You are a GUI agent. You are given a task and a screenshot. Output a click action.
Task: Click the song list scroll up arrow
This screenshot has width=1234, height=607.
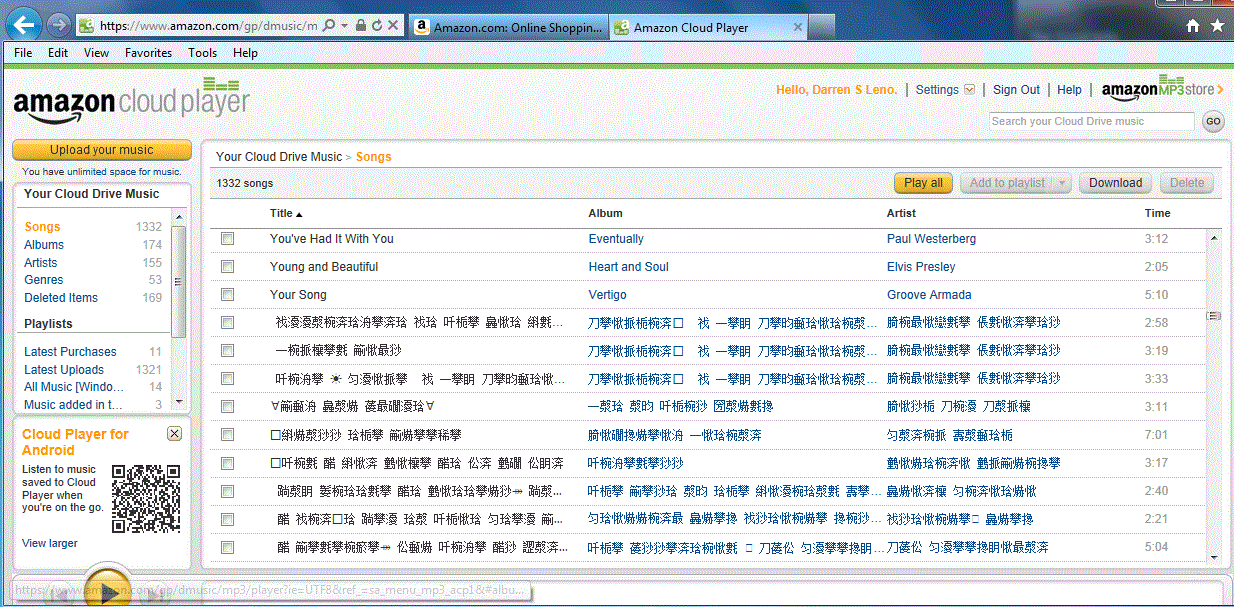pos(1214,239)
